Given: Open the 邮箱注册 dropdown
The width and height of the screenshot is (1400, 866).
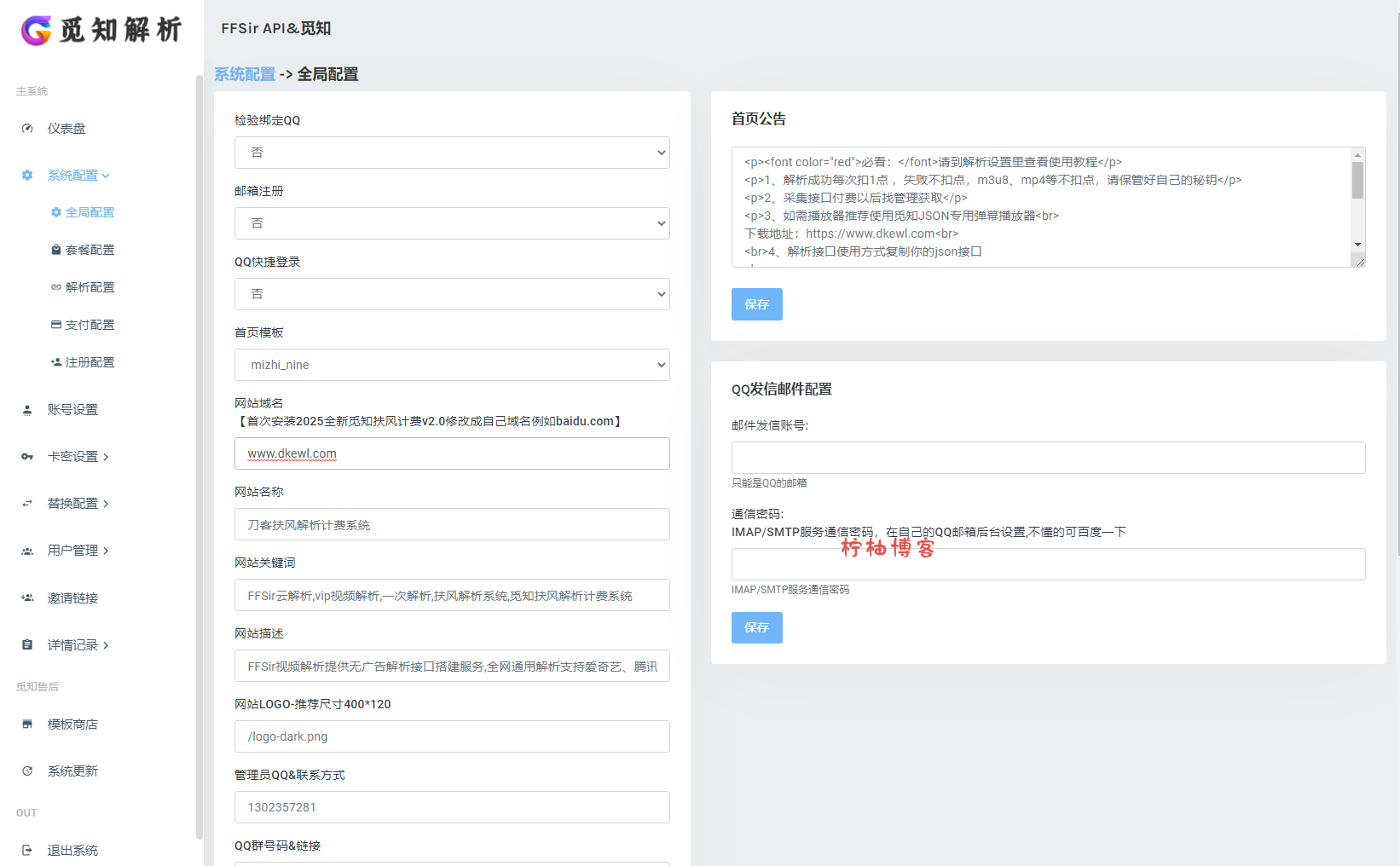Looking at the screenshot, I should pos(452,223).
